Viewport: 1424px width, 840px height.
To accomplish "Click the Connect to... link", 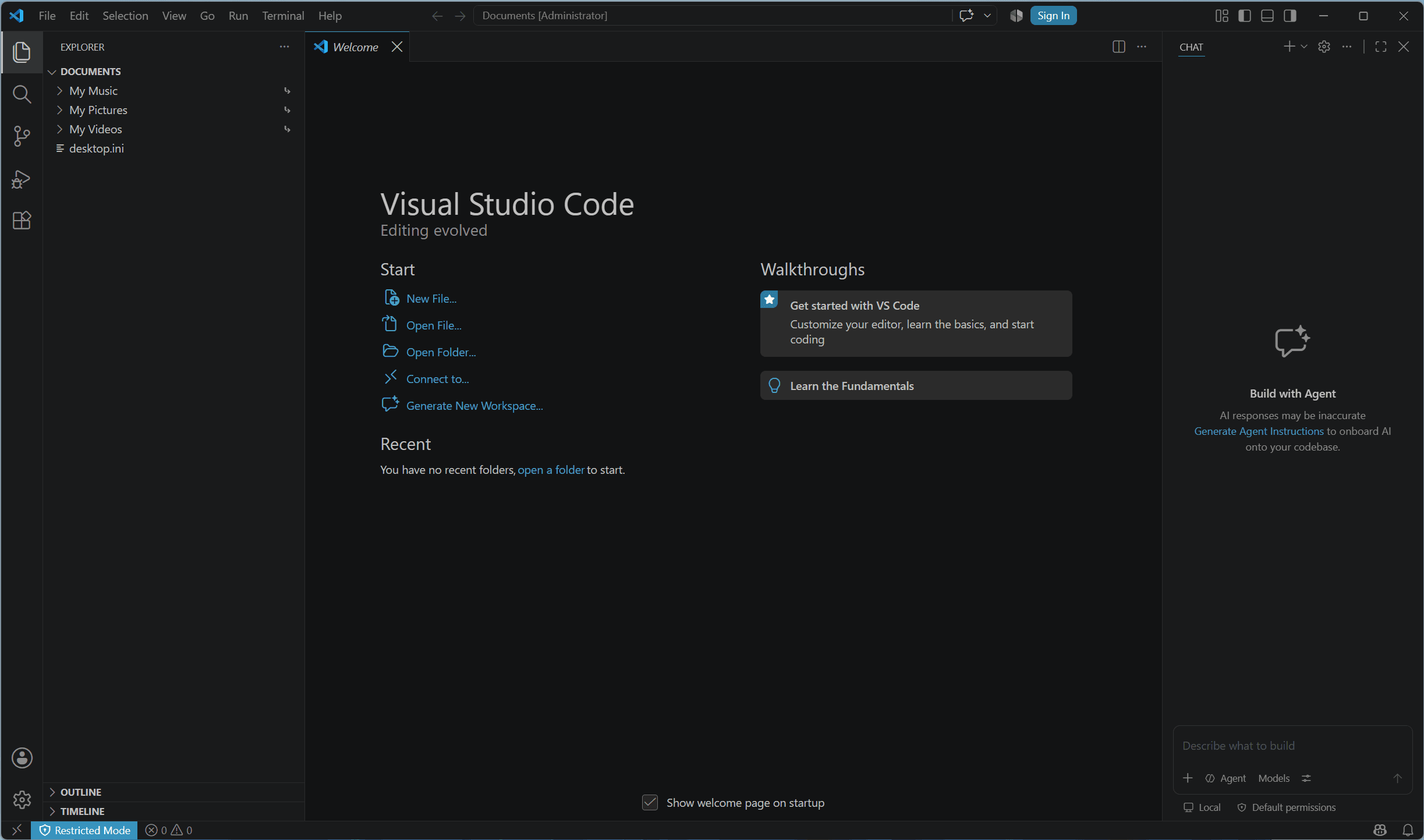I will [437, 379].
